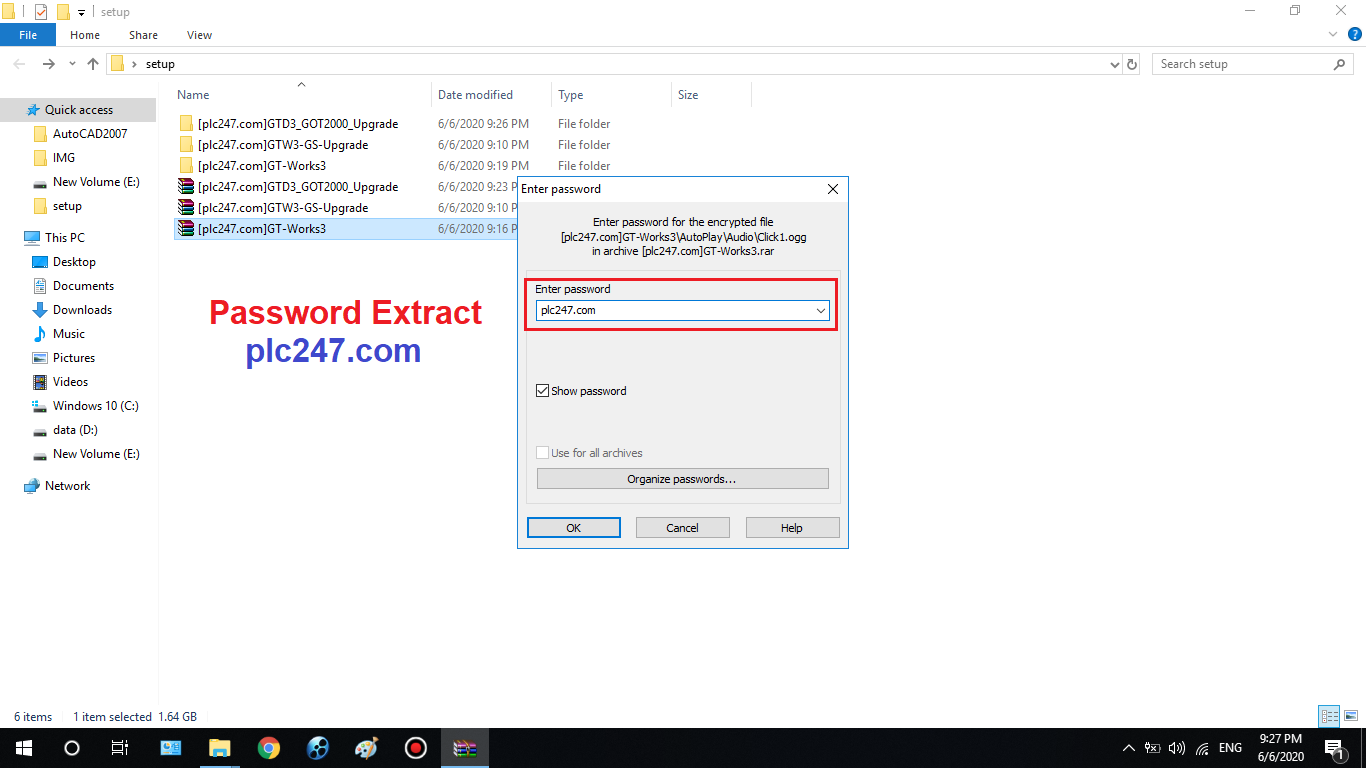Uncheck the Show password checkbox

point(543,391)
